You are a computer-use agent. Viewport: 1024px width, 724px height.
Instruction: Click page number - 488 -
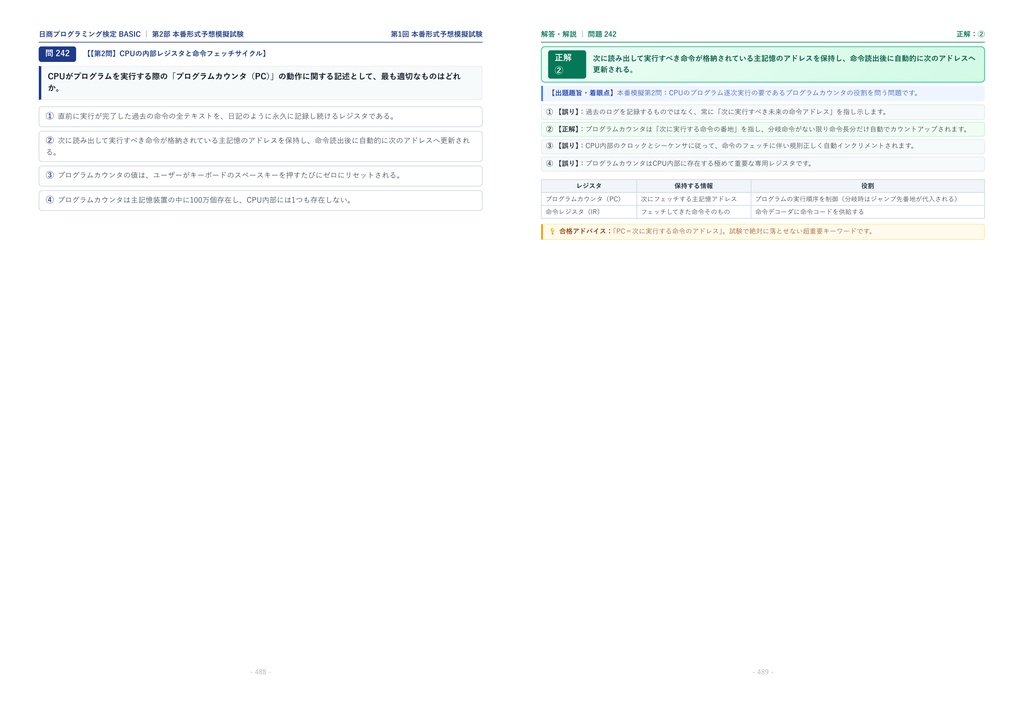[261, 672]
